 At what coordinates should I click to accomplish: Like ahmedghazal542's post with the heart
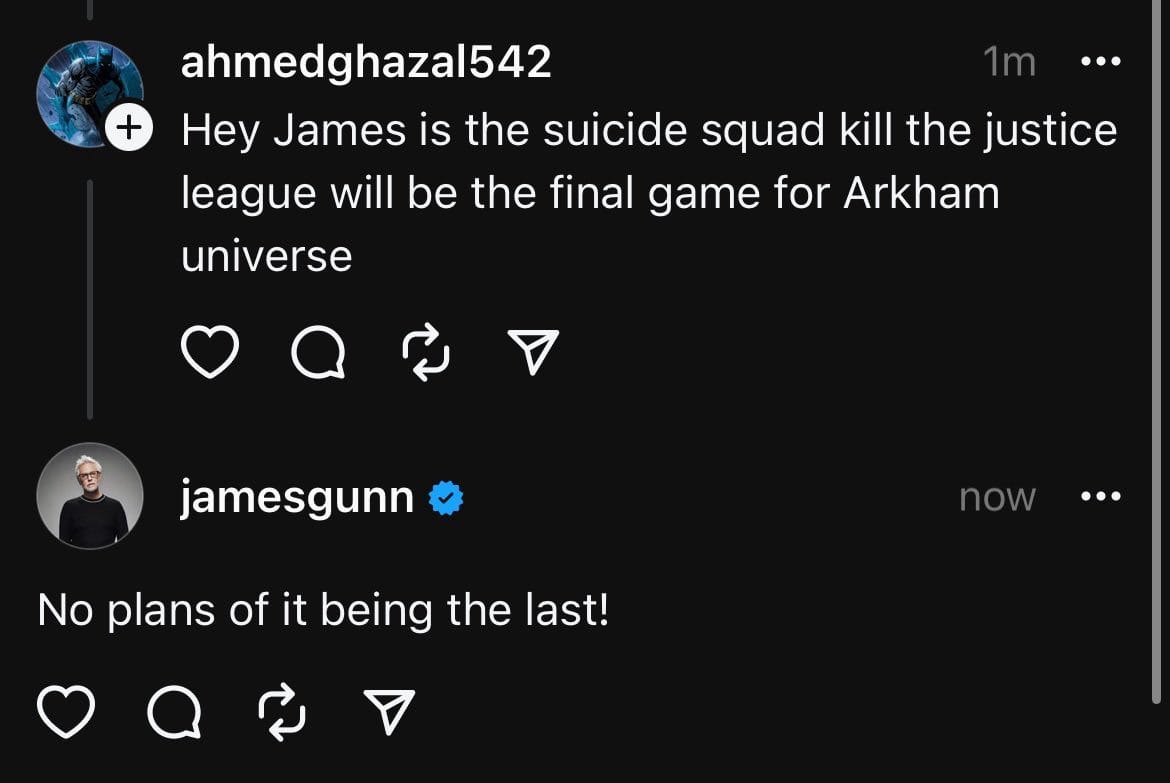(210, 353)
